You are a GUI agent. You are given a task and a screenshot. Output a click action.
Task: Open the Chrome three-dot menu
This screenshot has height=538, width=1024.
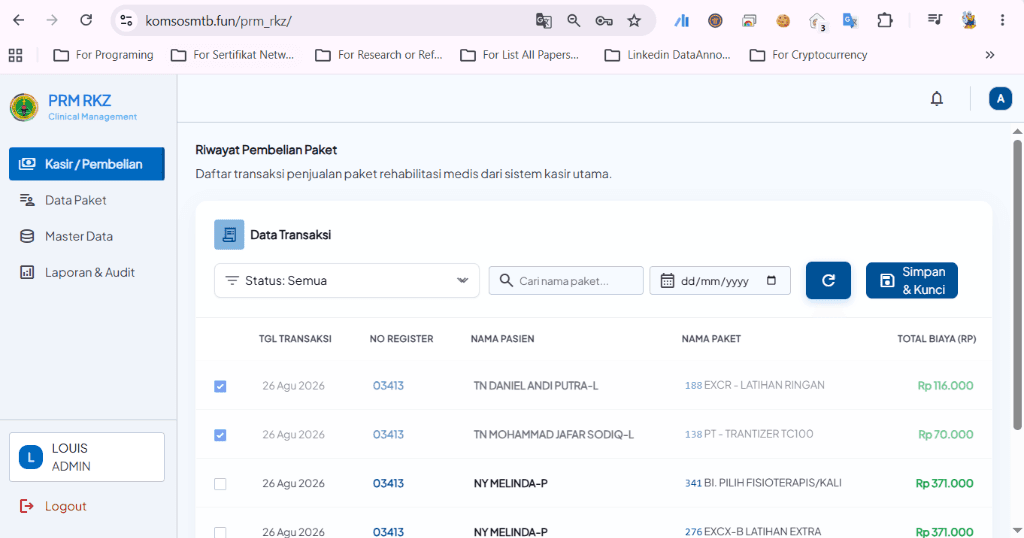1002,20
